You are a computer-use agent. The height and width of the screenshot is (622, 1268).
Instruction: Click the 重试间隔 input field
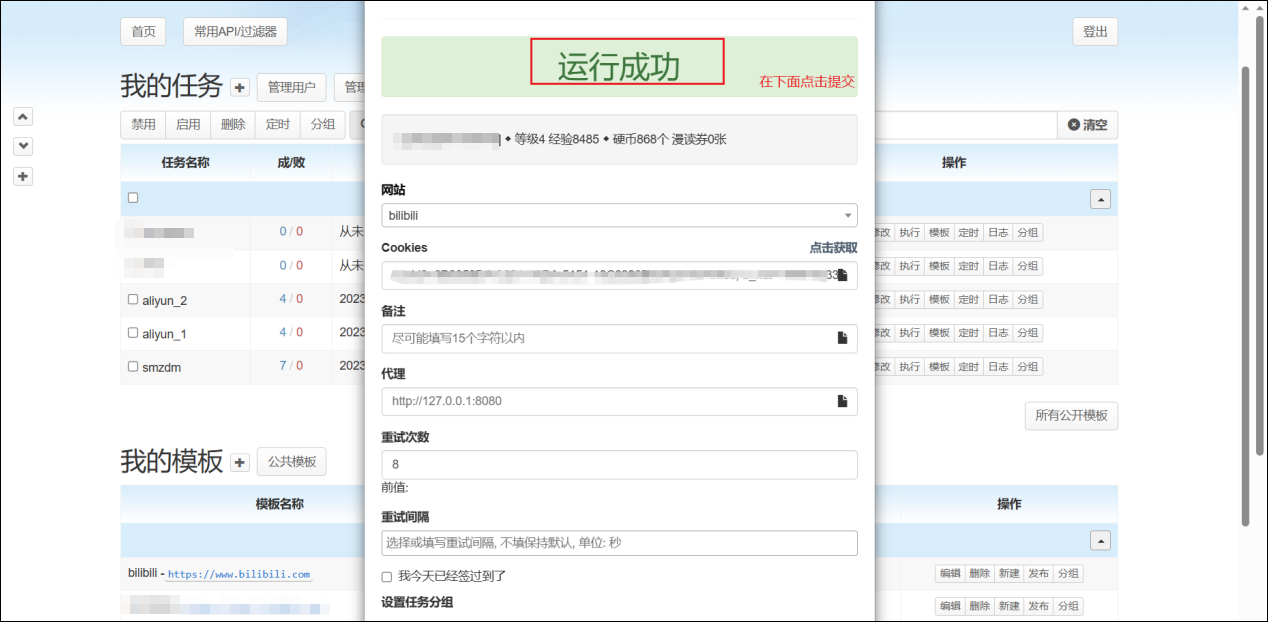coord(619,543)
